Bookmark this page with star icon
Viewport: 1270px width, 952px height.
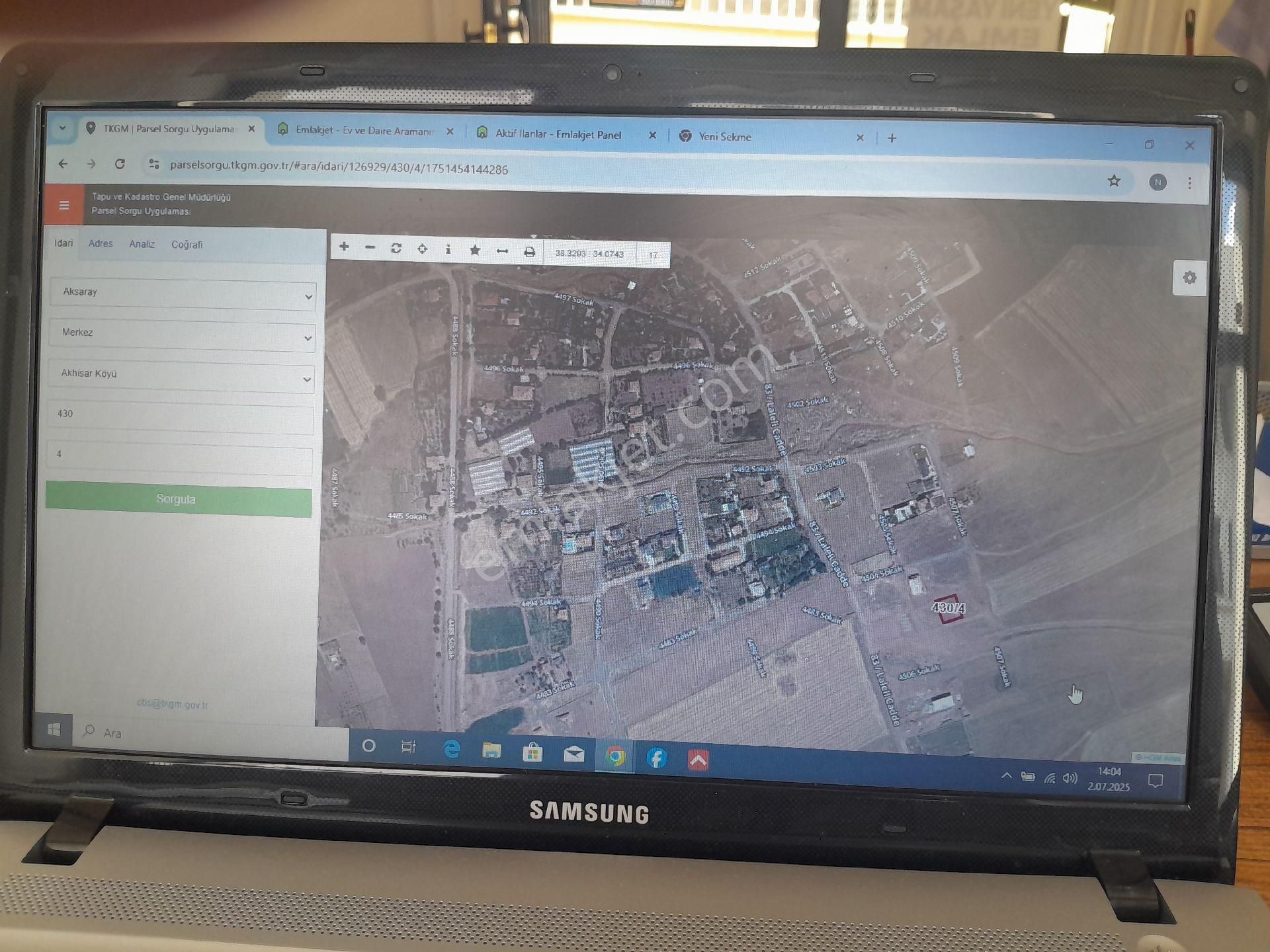click(1114, 180)
